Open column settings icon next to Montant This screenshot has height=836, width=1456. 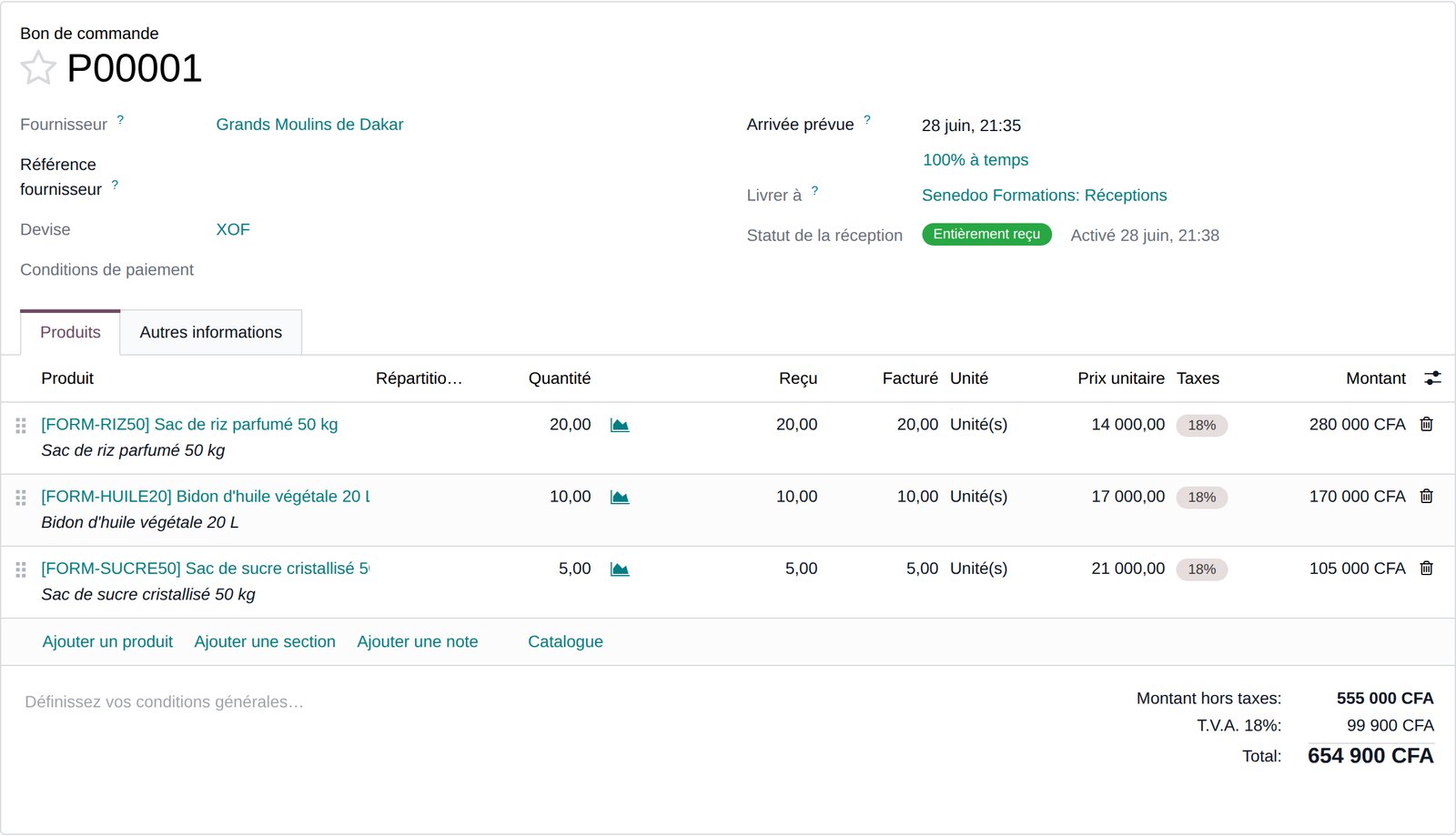(x=1432, y=378)
